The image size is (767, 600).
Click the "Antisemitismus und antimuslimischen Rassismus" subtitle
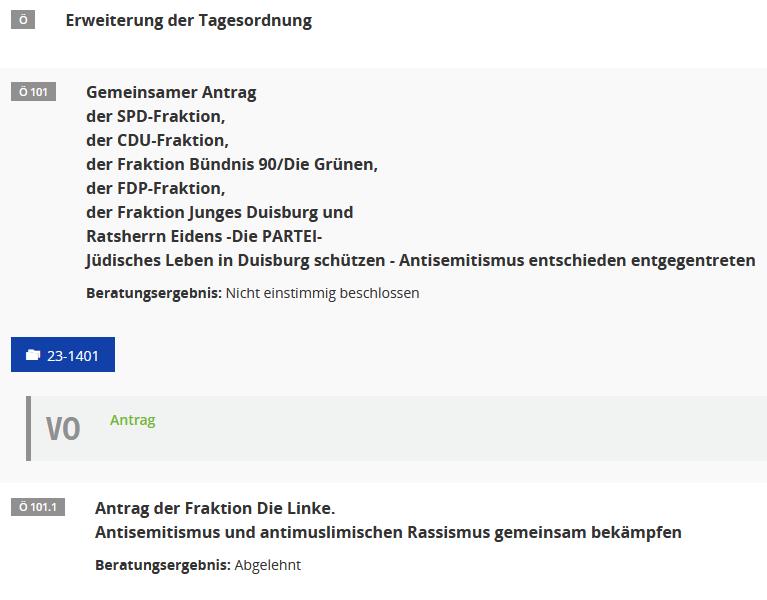pyautogui.click(x=388, y=532)
